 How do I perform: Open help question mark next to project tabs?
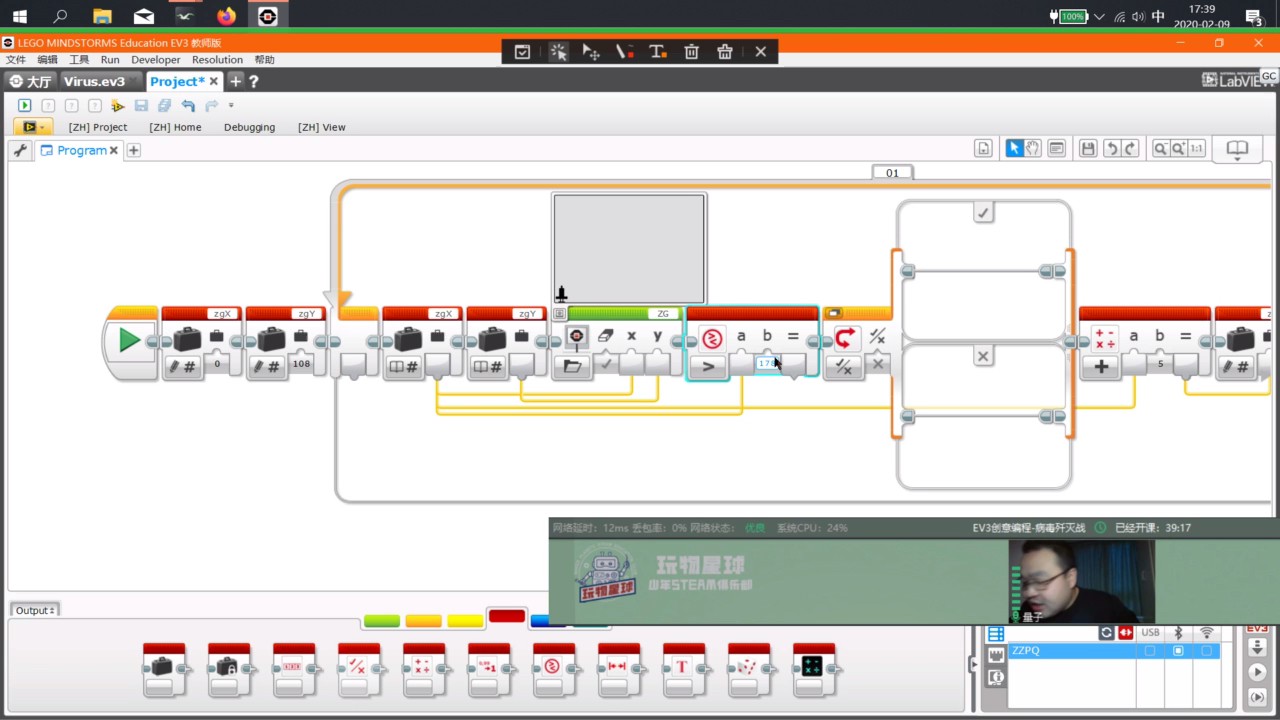pyautogui.click(x=254, y=82)
